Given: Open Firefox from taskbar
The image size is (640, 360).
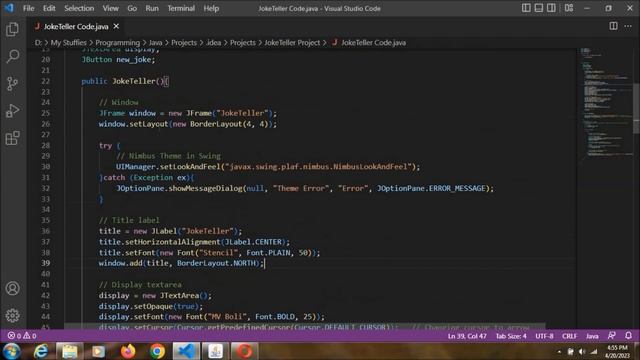Looking at the screenshot, I should click(128, 351).
